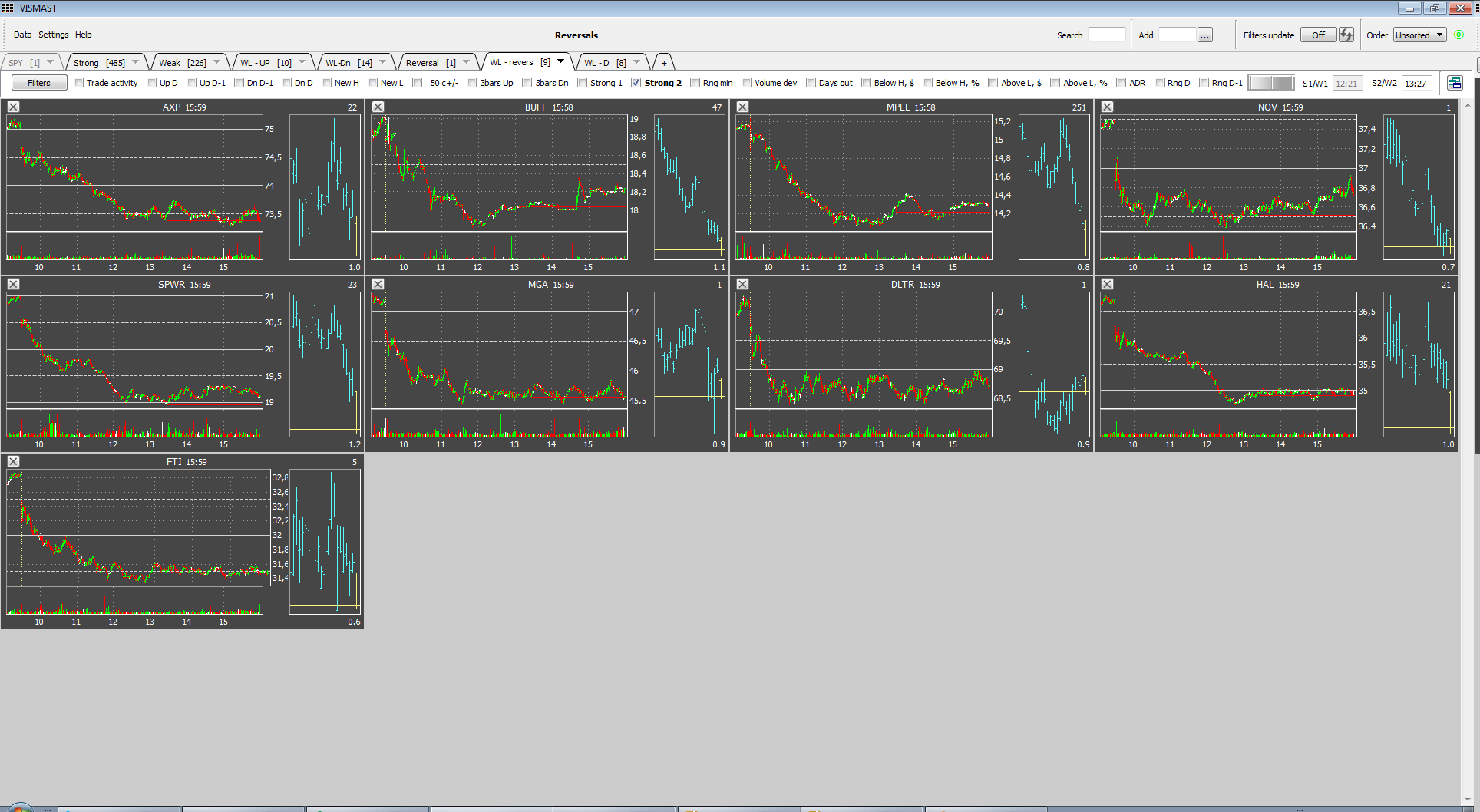Image resolution: width=1480 pixels, height=812 pixels.
Task: Click the green status indicator circle
Action: tap(1459, 35)
